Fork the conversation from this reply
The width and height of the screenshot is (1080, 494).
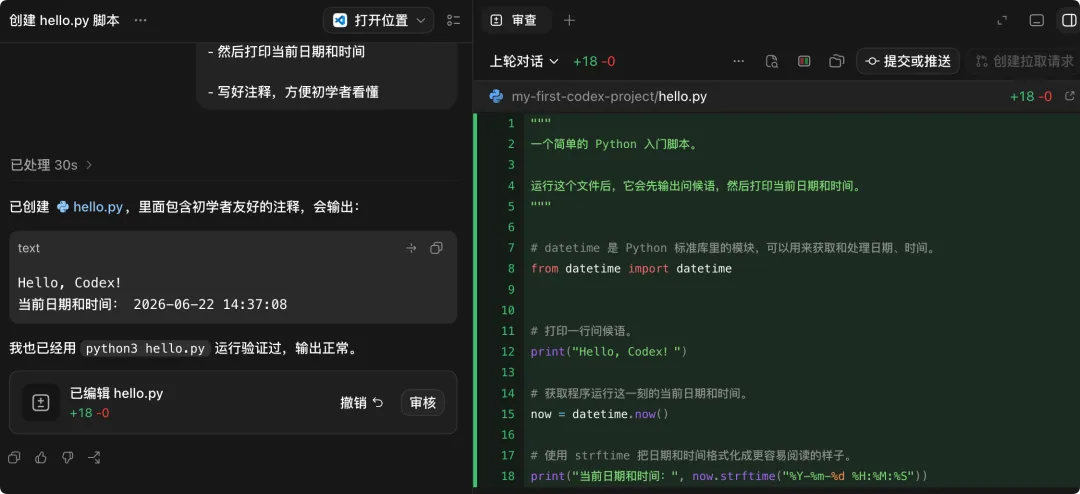(x=94, y=457)
